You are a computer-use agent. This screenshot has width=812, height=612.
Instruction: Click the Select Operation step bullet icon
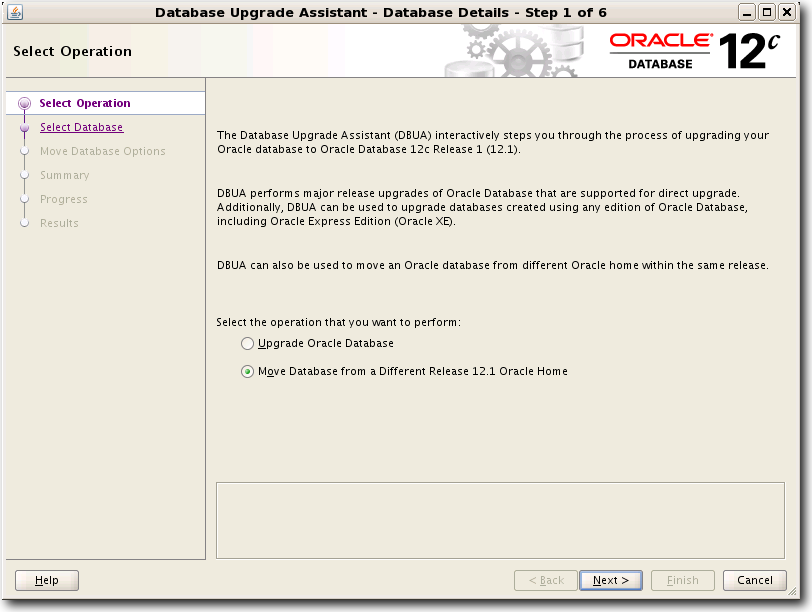click(x=24, y=104)
